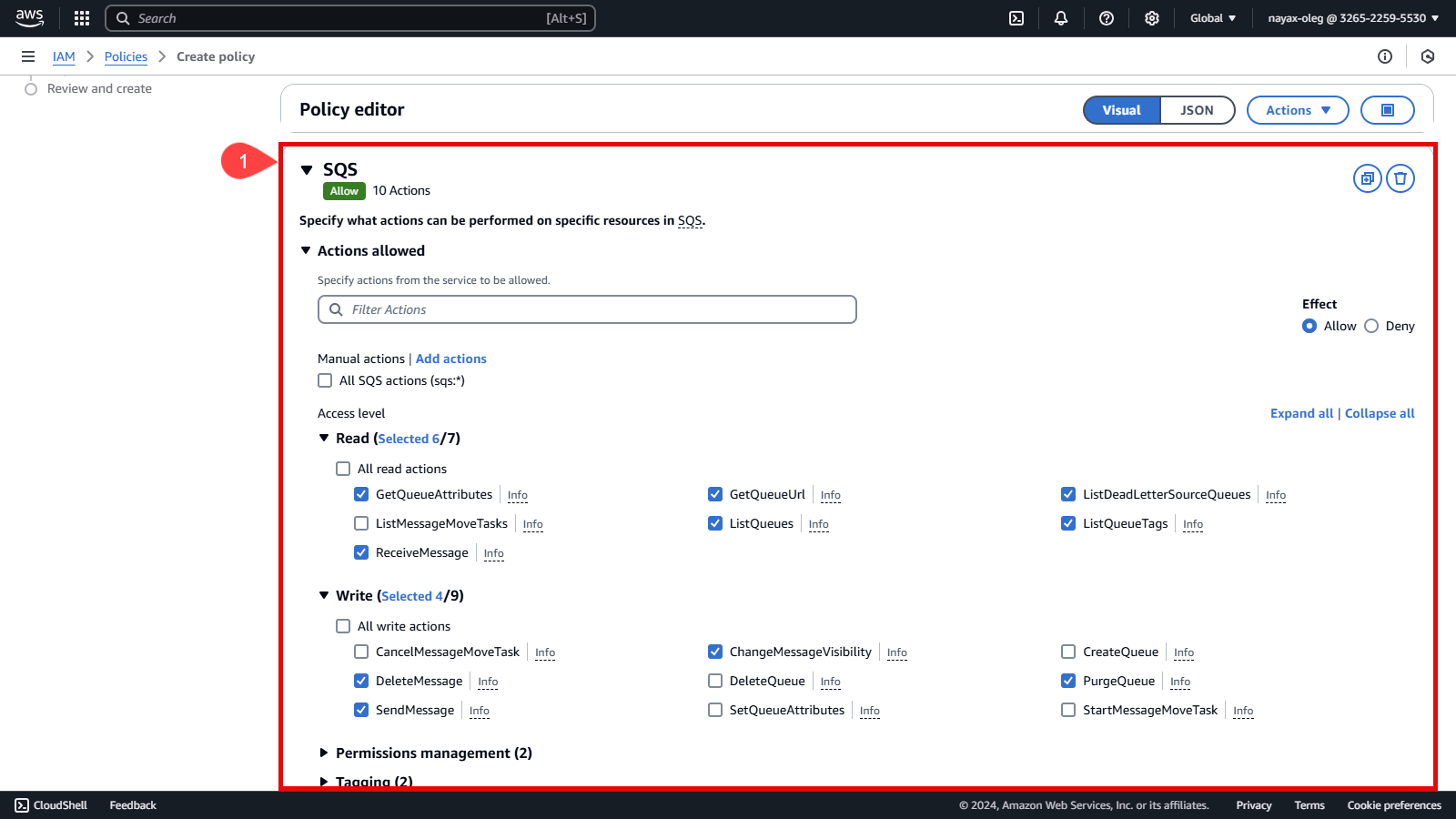Go to Policies breadcrumb
1456x819 pixels.
(x=126, y=56)
